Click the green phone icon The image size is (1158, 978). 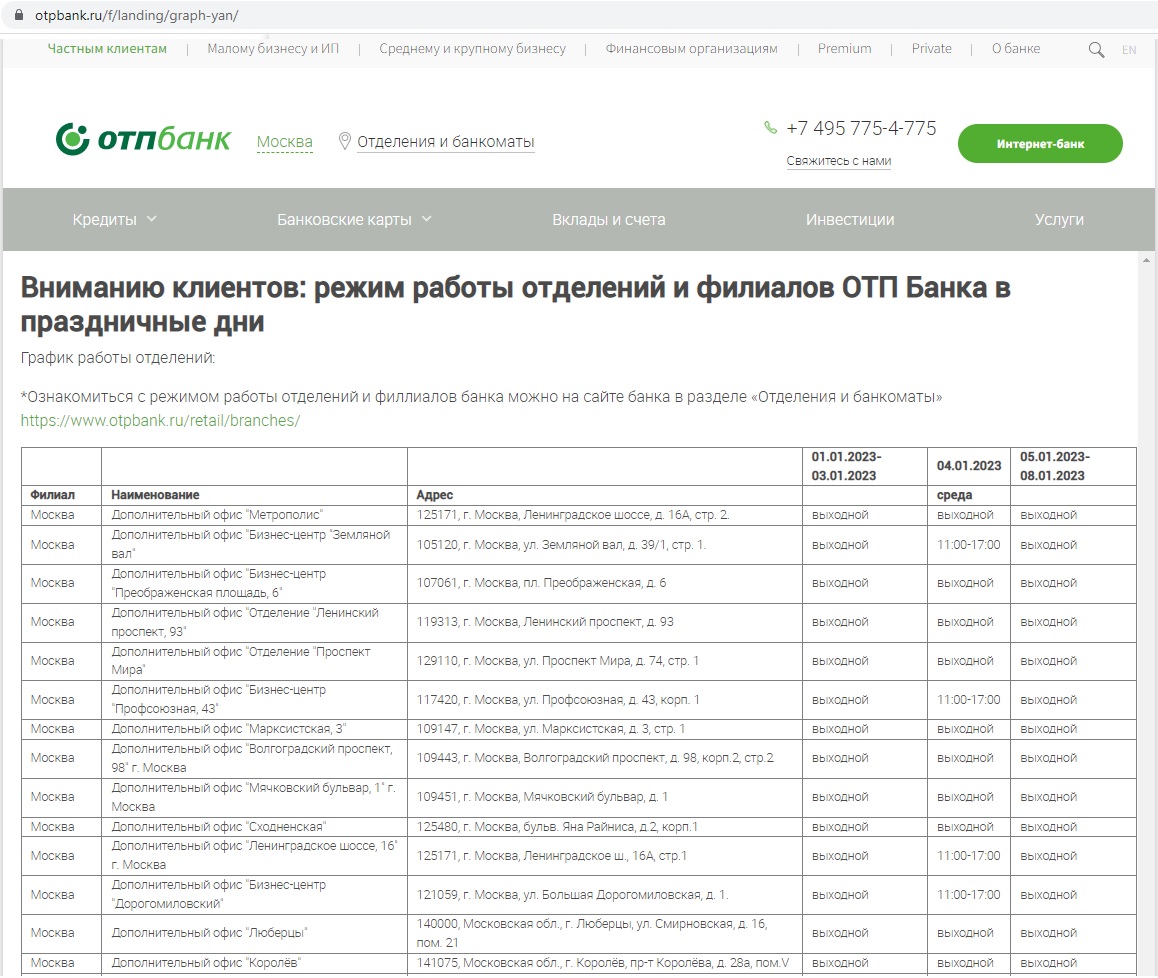[x=770, y=128]
